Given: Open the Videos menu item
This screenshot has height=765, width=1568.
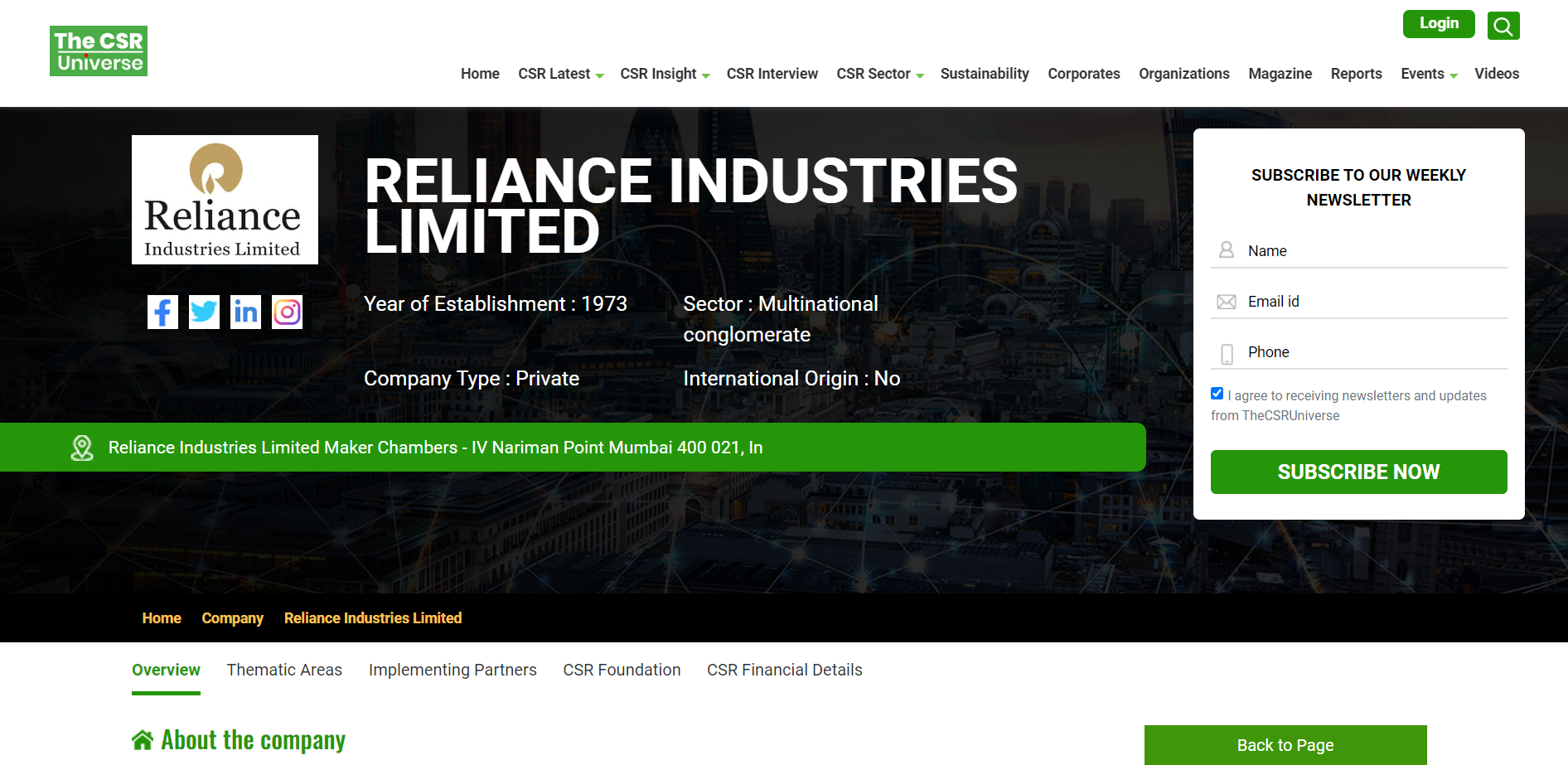Looking at the screenshot, I should [1497, 74].
